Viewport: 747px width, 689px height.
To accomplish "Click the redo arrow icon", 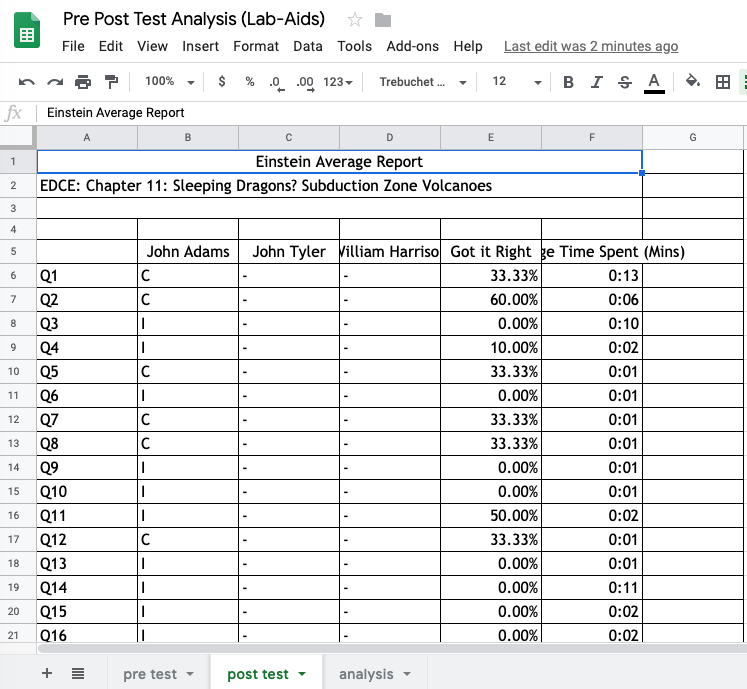I will point(55,82).
